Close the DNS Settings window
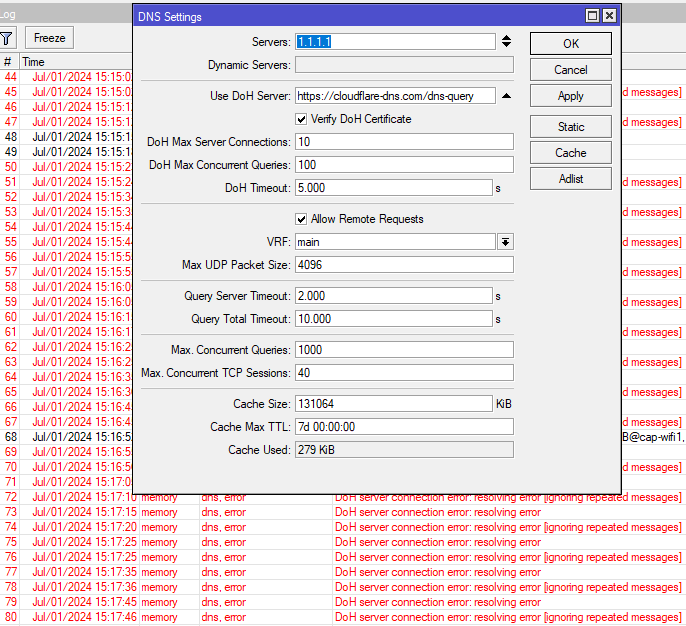 click(609, 16)
